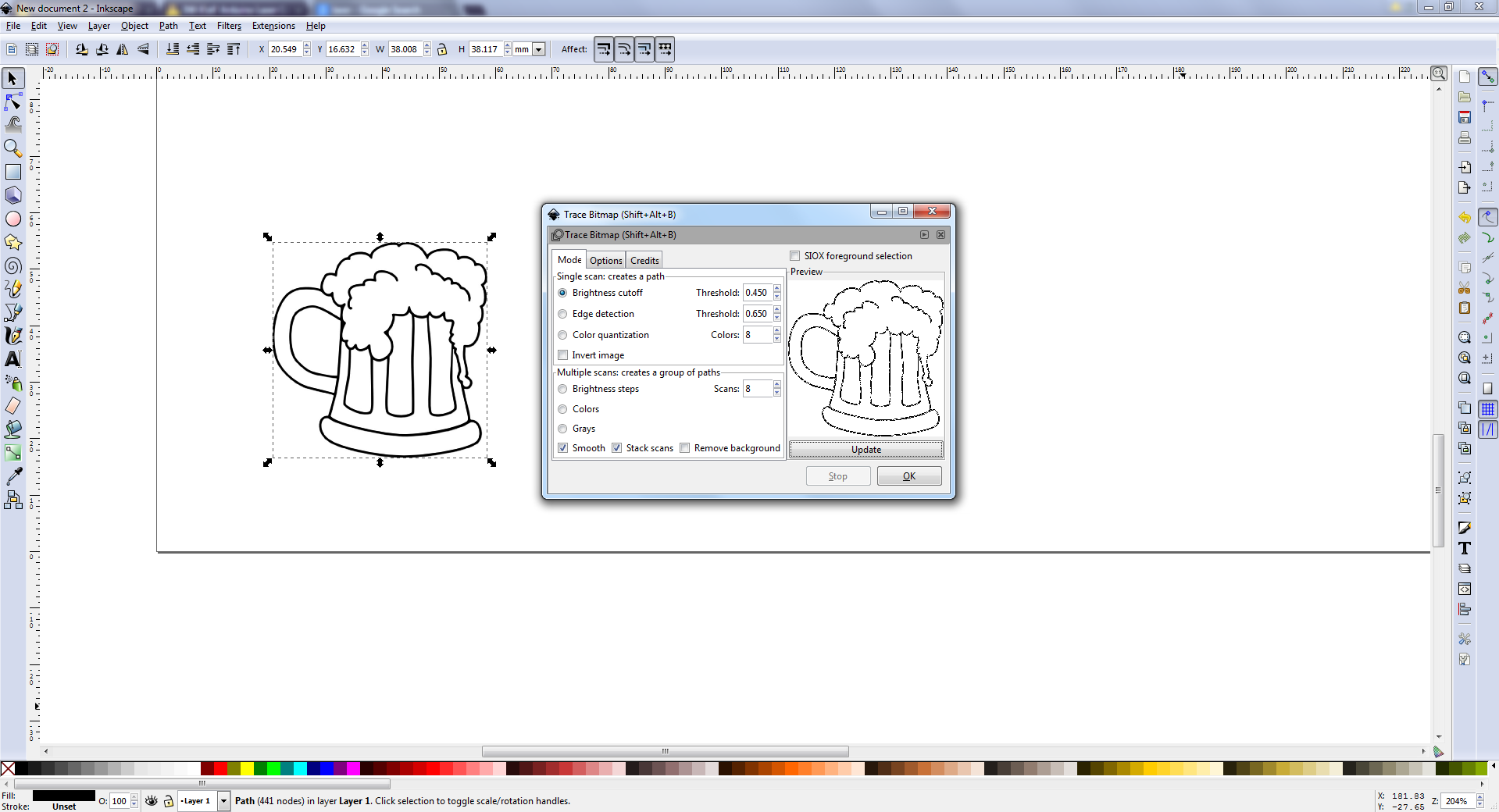
Task: Open the units mm dropdown
Action: coord(538,49)
